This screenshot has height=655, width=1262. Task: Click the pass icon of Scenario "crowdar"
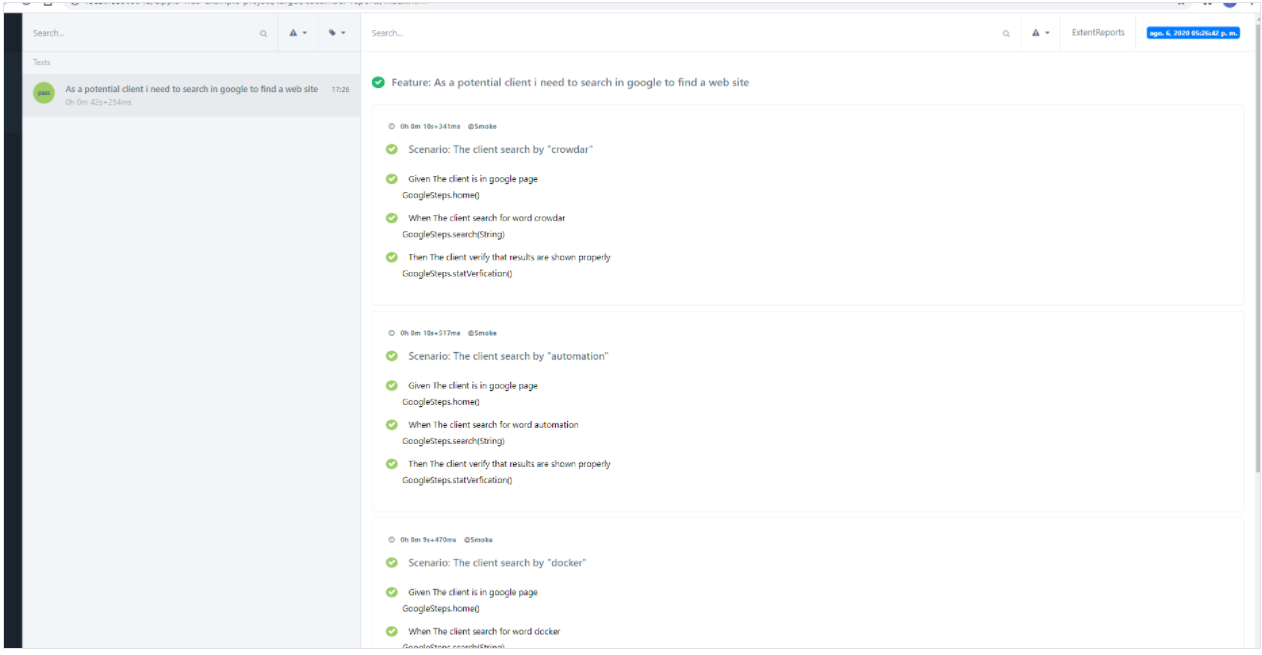(392, 149)
